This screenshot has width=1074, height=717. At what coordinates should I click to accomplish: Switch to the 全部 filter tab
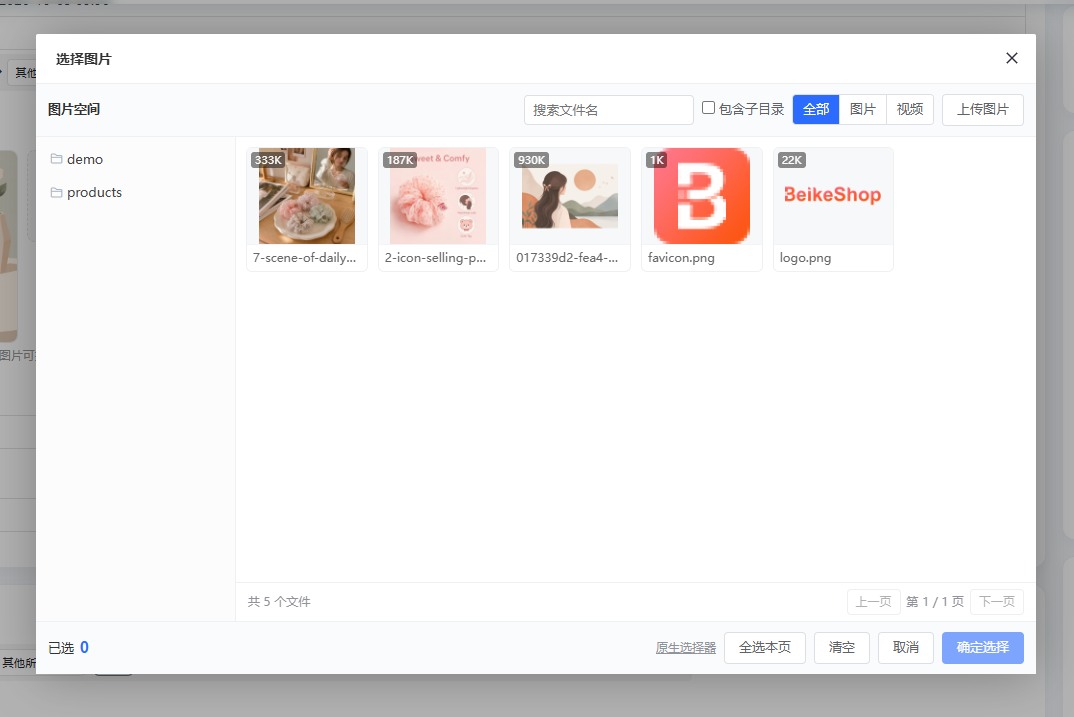pyautogui.click(x=816, y=110)
